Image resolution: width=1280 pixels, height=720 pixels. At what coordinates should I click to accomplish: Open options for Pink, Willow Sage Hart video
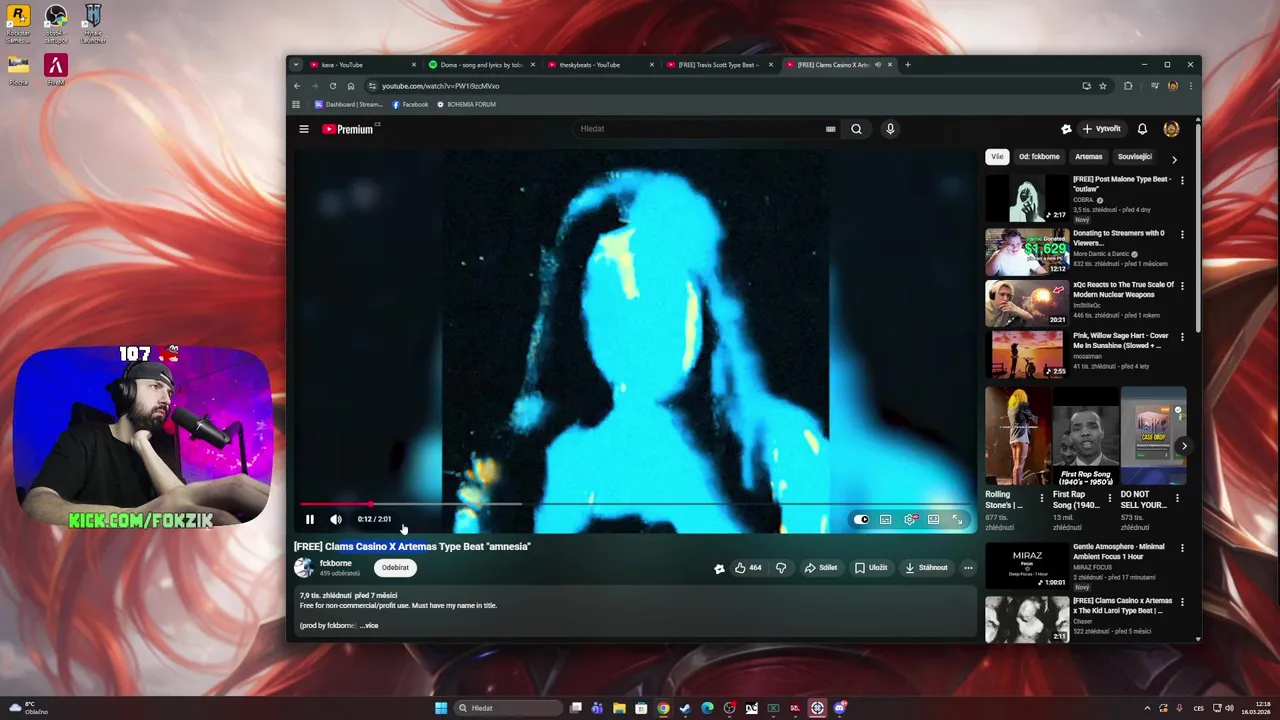1182,338
